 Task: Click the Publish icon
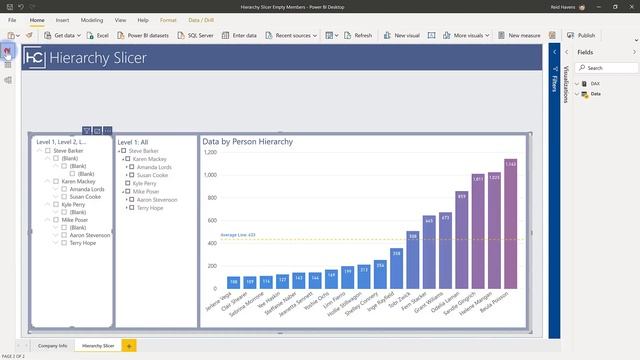coord(571,36)
